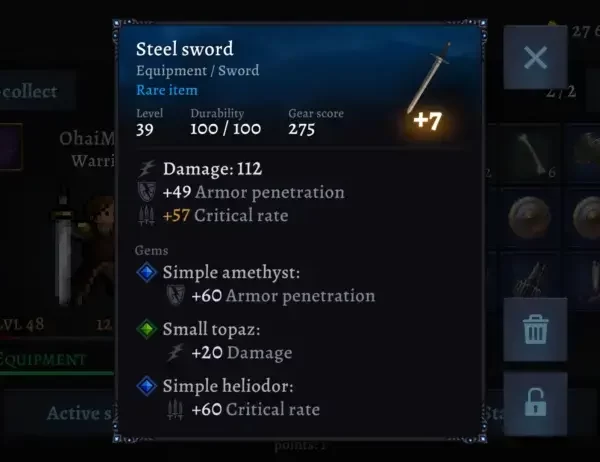Close the Steel sword item popup
Screen dimensions: 600x462
coord(535,57)
